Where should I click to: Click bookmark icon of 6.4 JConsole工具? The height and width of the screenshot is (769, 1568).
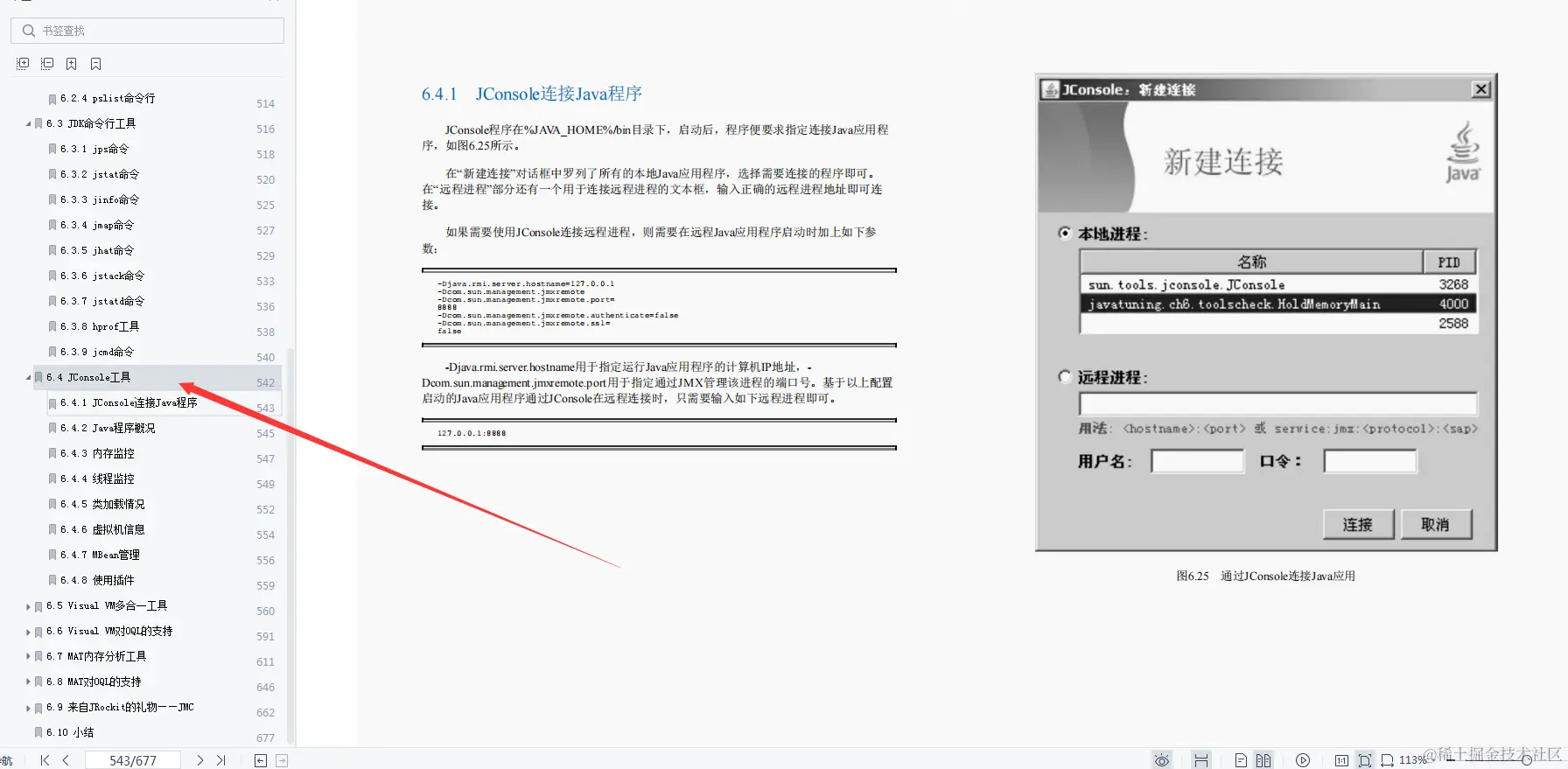click(38, 377)
